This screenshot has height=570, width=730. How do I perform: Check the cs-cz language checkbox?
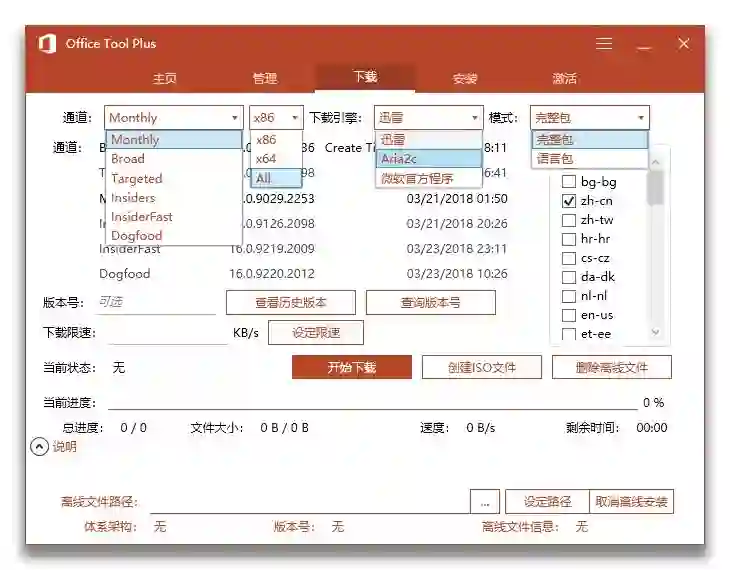coord(569,258)
